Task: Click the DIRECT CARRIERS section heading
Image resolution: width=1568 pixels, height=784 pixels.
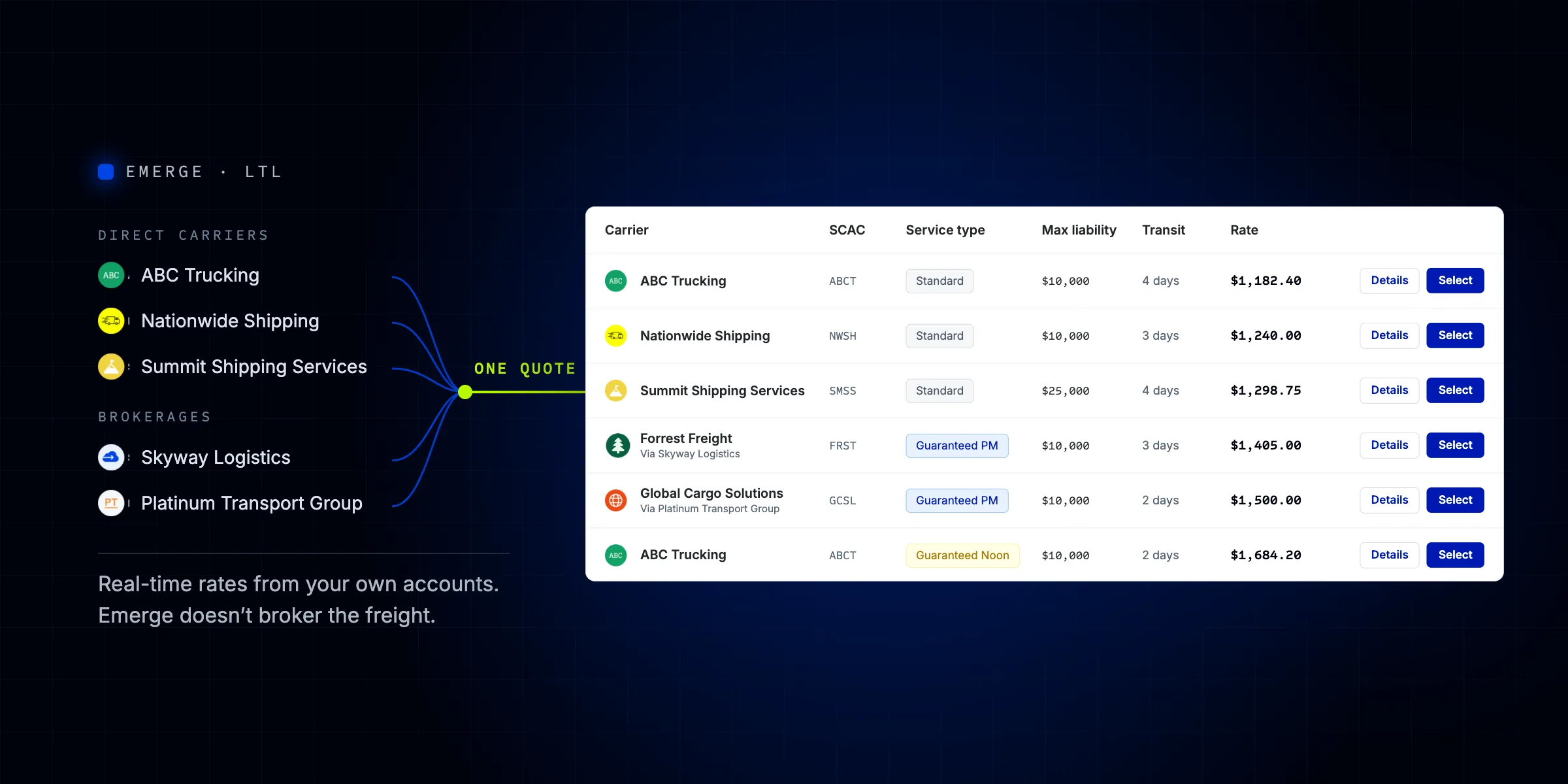Action: pos(184,235)
